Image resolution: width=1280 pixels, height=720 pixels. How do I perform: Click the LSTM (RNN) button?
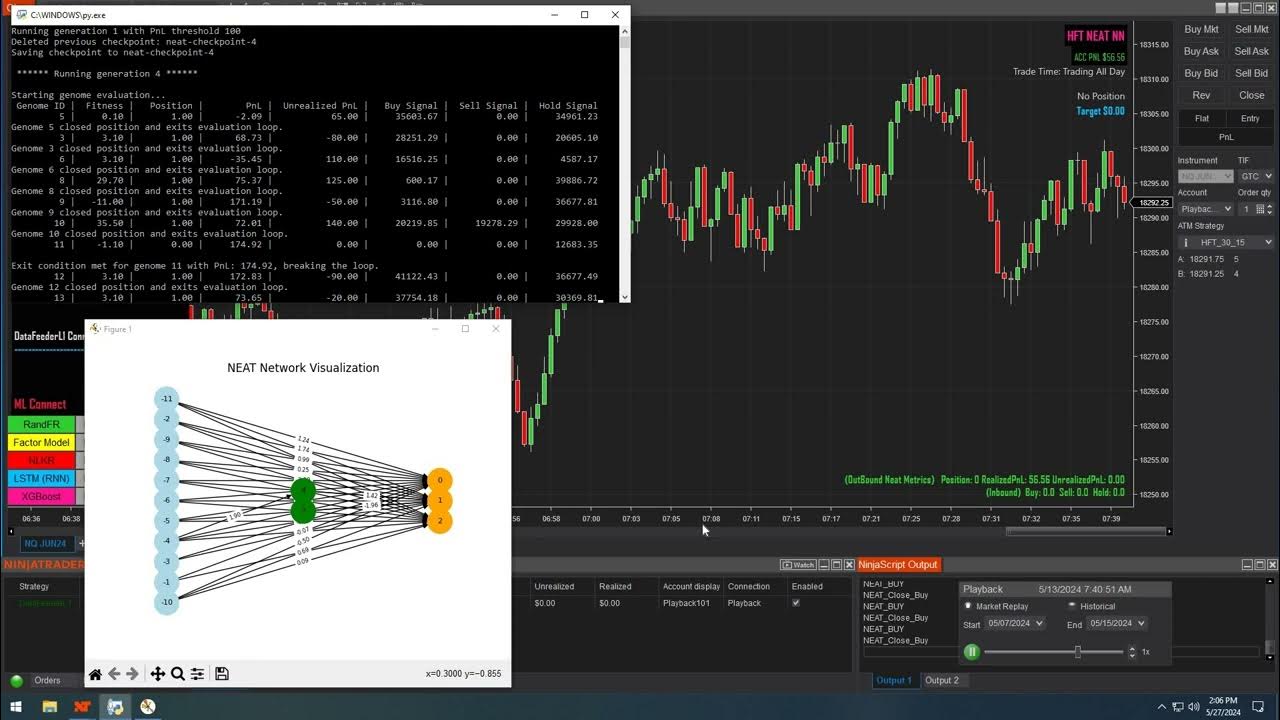[42, 479]
